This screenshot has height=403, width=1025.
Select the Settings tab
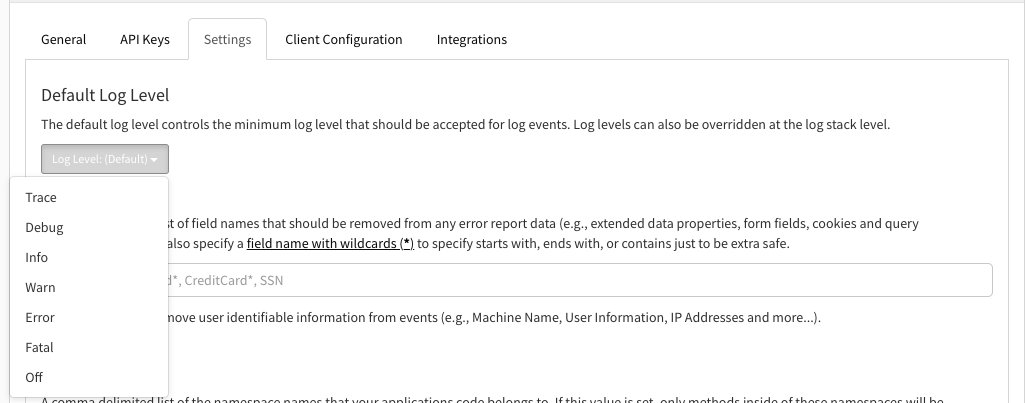point(227,40)
